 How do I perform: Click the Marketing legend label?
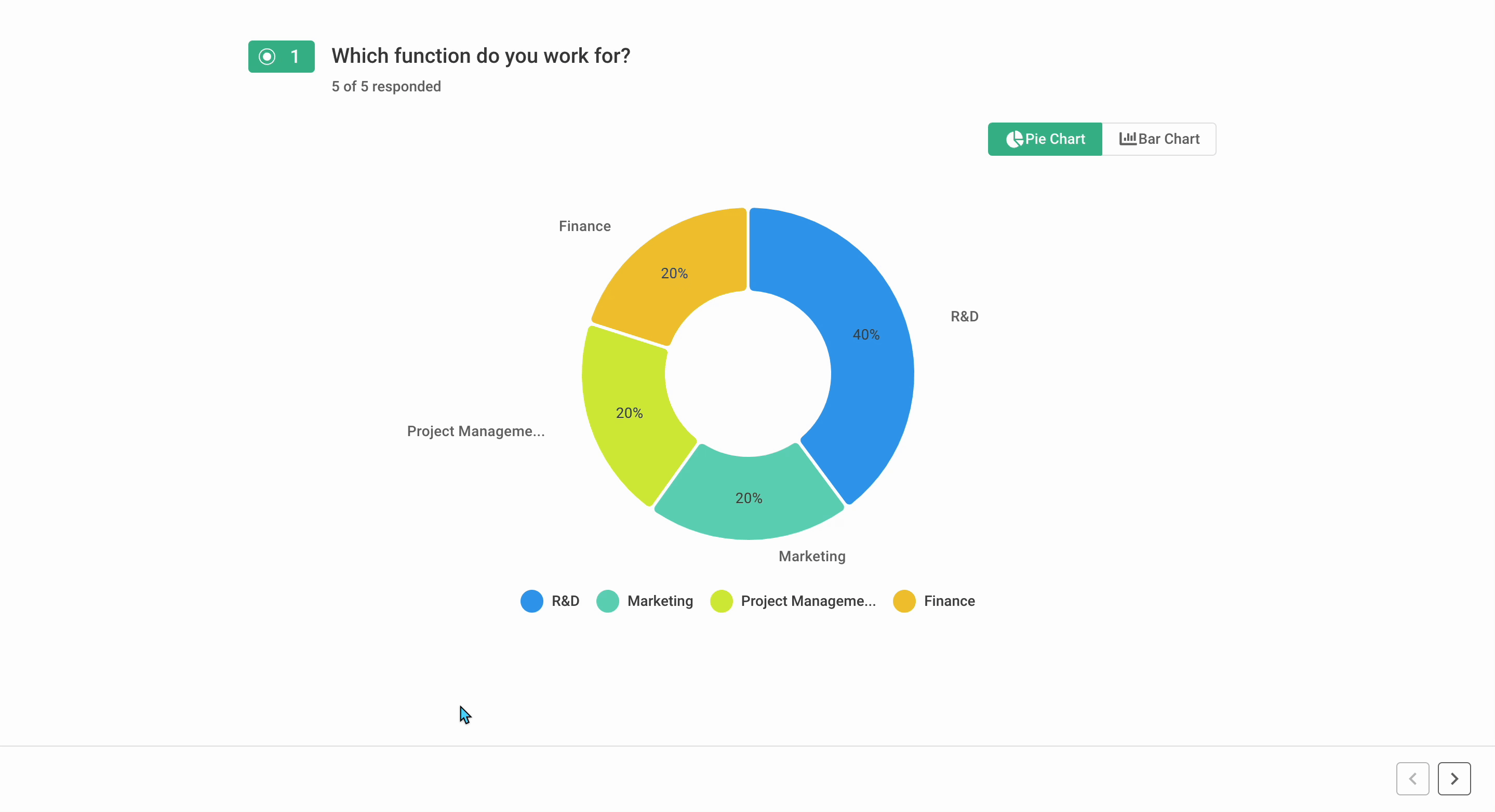[x=660, y=601]
